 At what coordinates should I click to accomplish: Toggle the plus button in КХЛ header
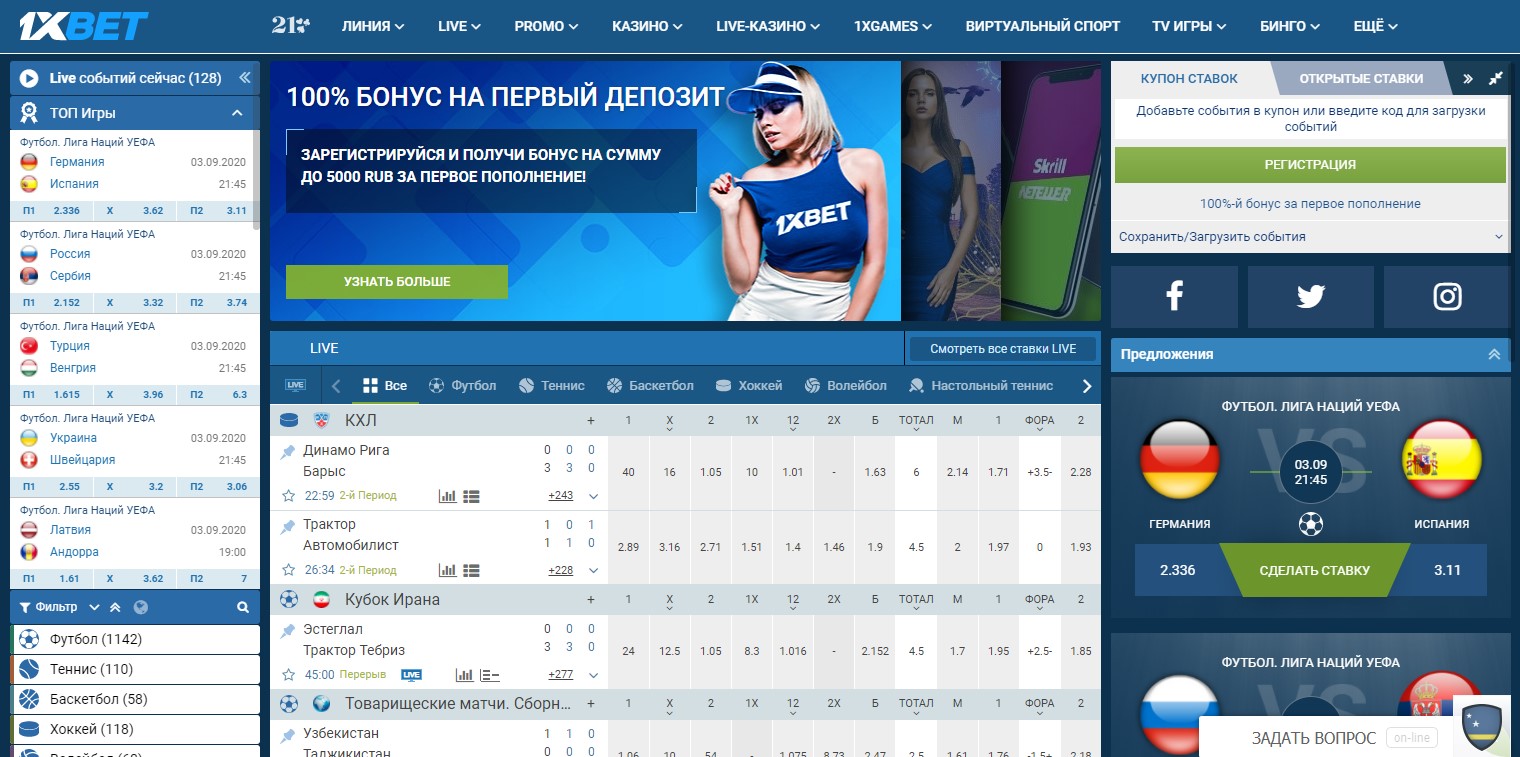pos(591,420)
